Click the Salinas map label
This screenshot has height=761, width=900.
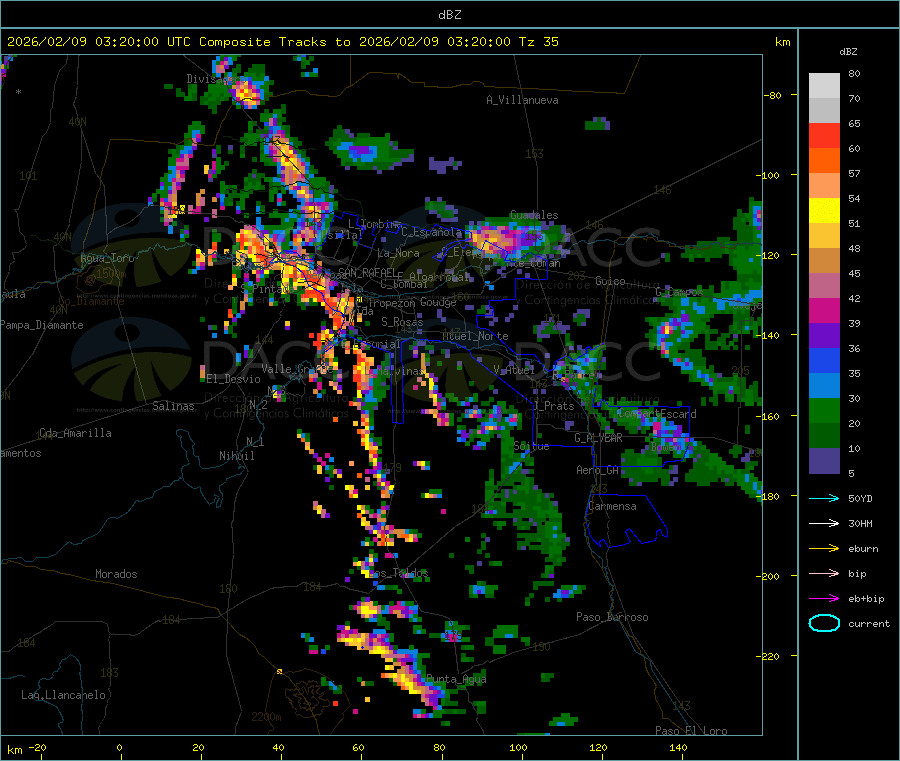click(x=173, y=406)
